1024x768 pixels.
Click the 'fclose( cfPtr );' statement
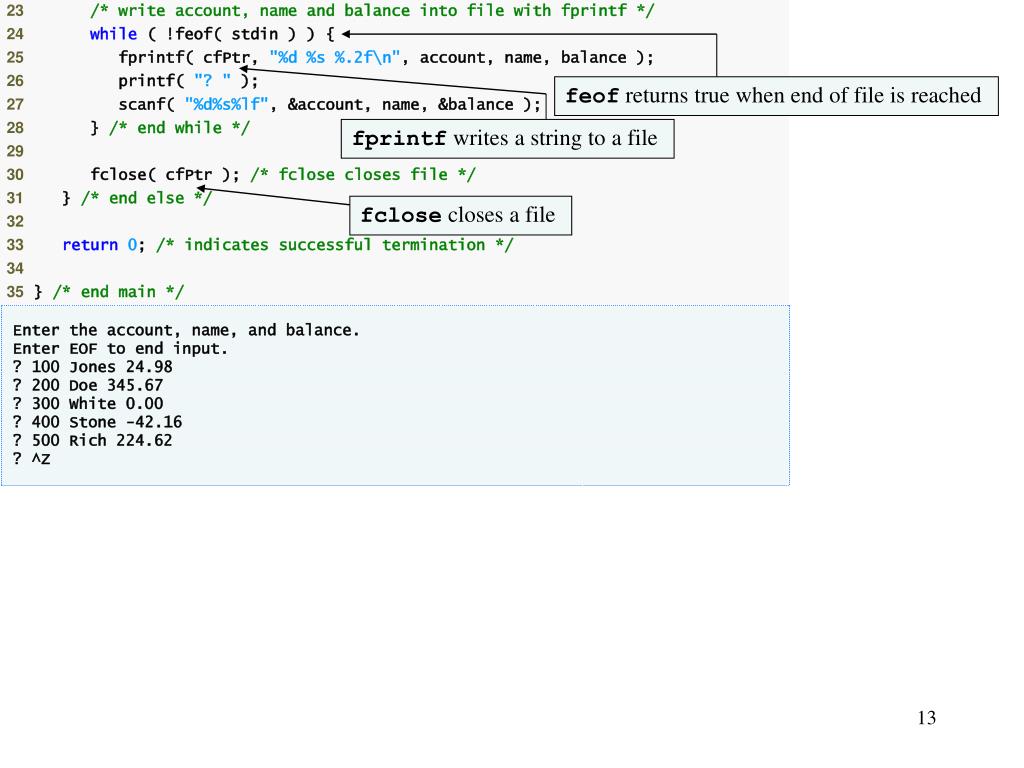(165, 174)
